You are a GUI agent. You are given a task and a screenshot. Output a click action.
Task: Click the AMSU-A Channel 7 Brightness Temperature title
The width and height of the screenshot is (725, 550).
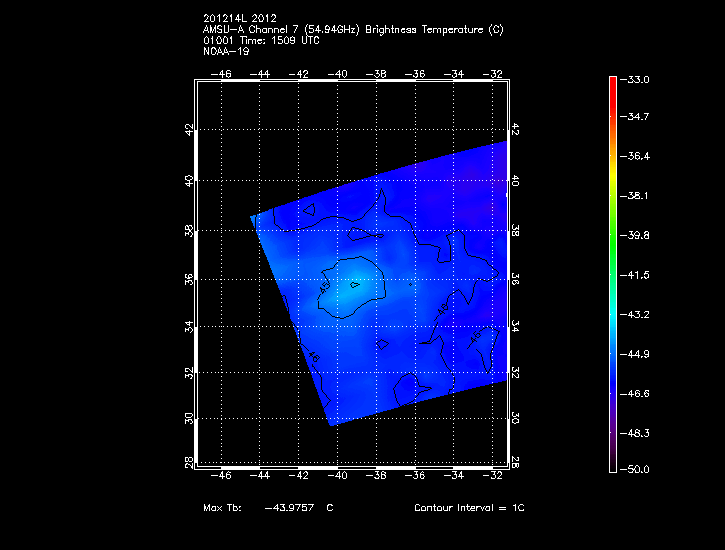tap(353, 31)
